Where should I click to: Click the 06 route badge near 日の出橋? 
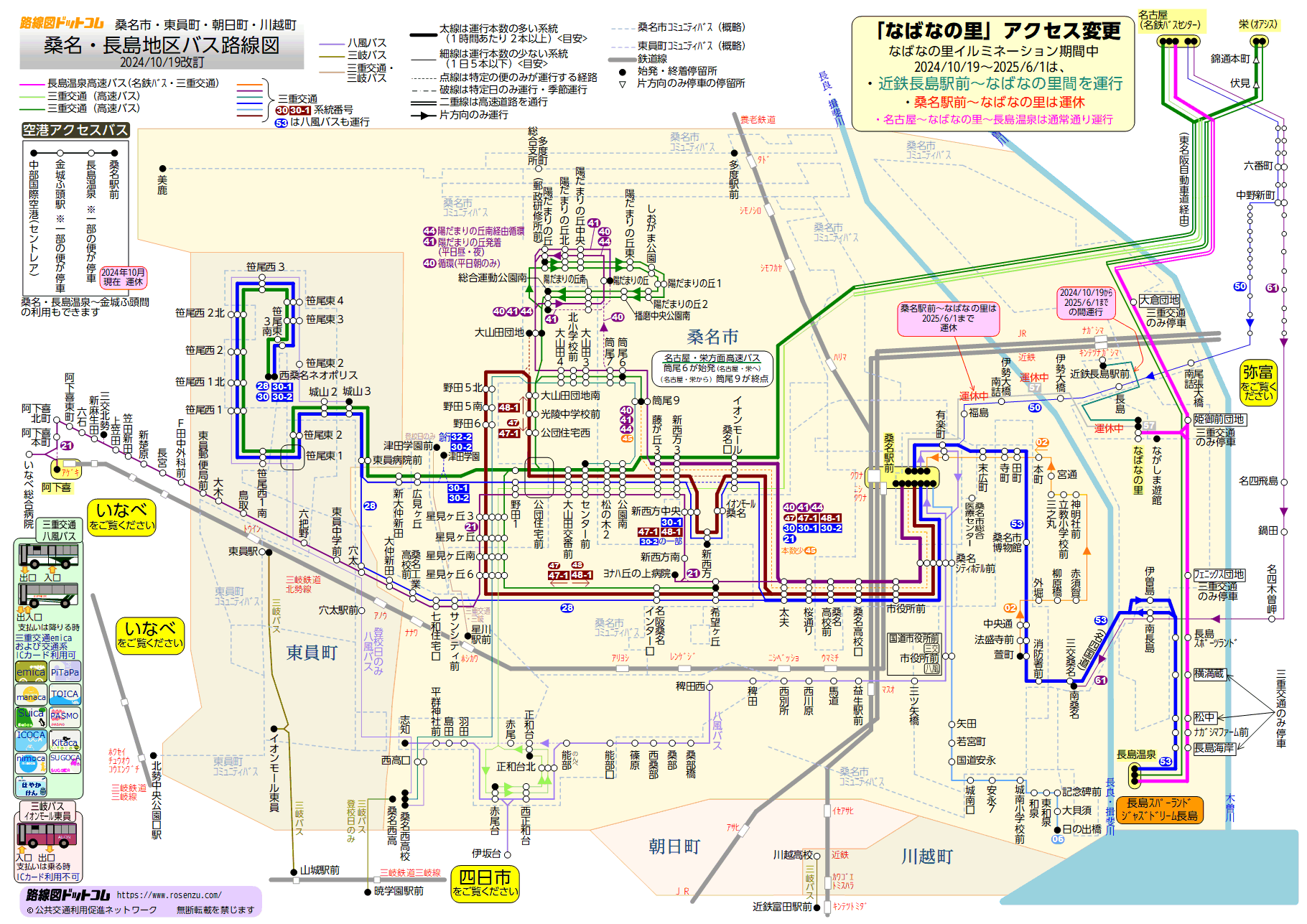pyautogui.click(x=1057, y=839)
